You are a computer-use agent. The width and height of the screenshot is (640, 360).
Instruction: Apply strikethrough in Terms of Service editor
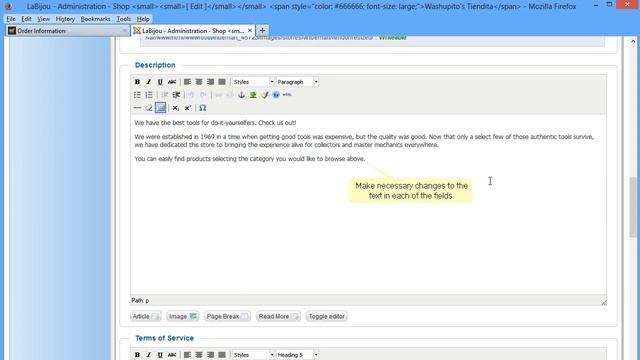point(172,355)
